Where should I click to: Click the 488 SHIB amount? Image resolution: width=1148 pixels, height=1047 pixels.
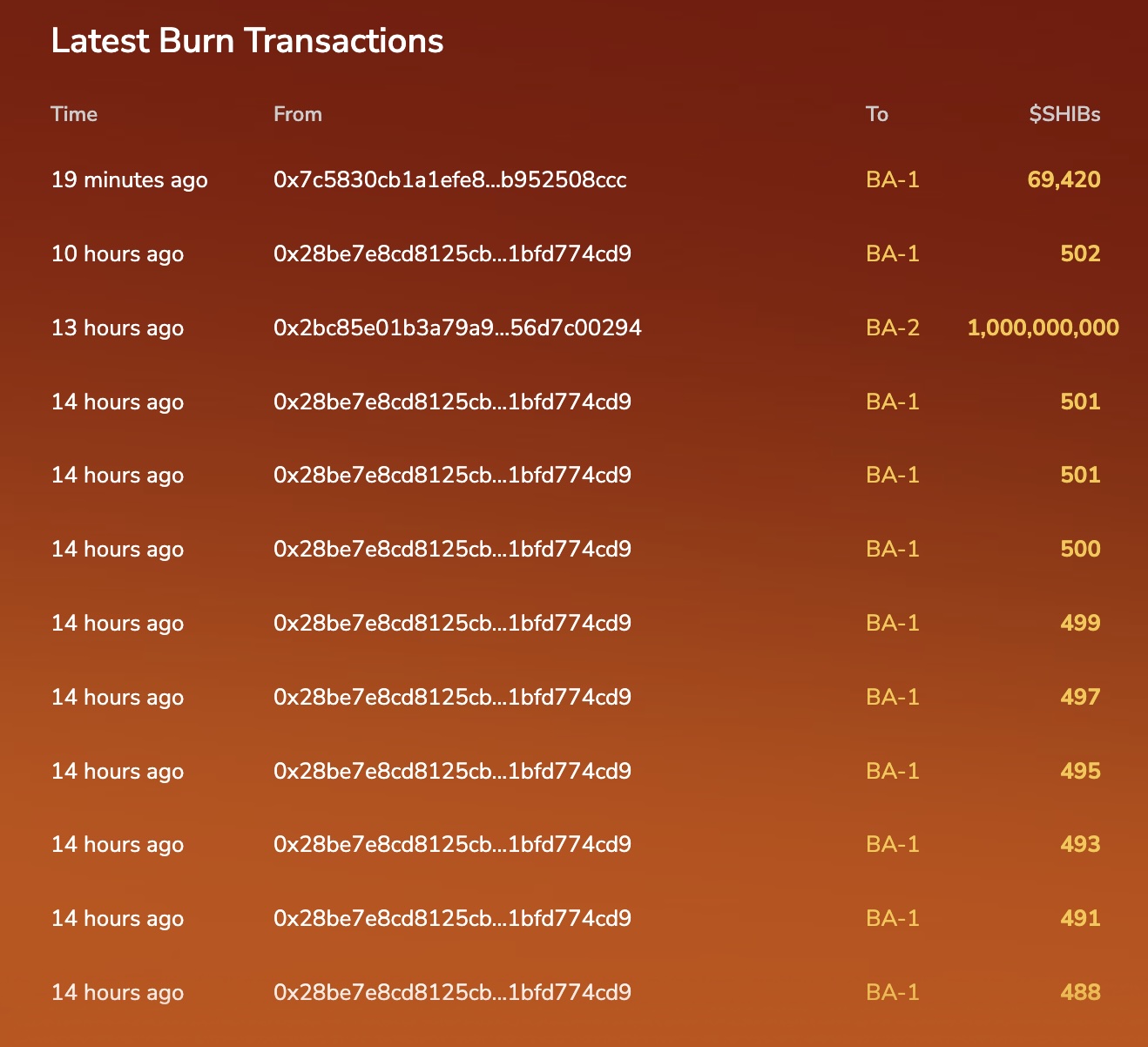[x=1081, y=993]
